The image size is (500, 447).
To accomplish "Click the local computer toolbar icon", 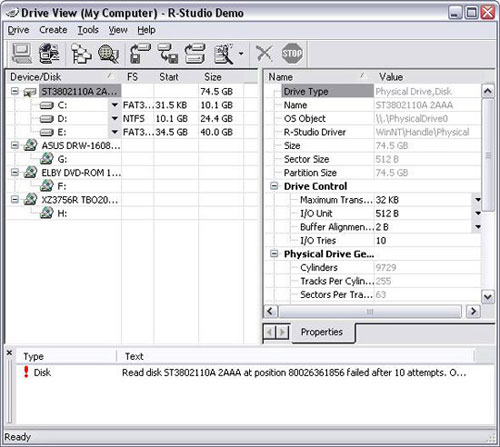I will click(22, 53).
